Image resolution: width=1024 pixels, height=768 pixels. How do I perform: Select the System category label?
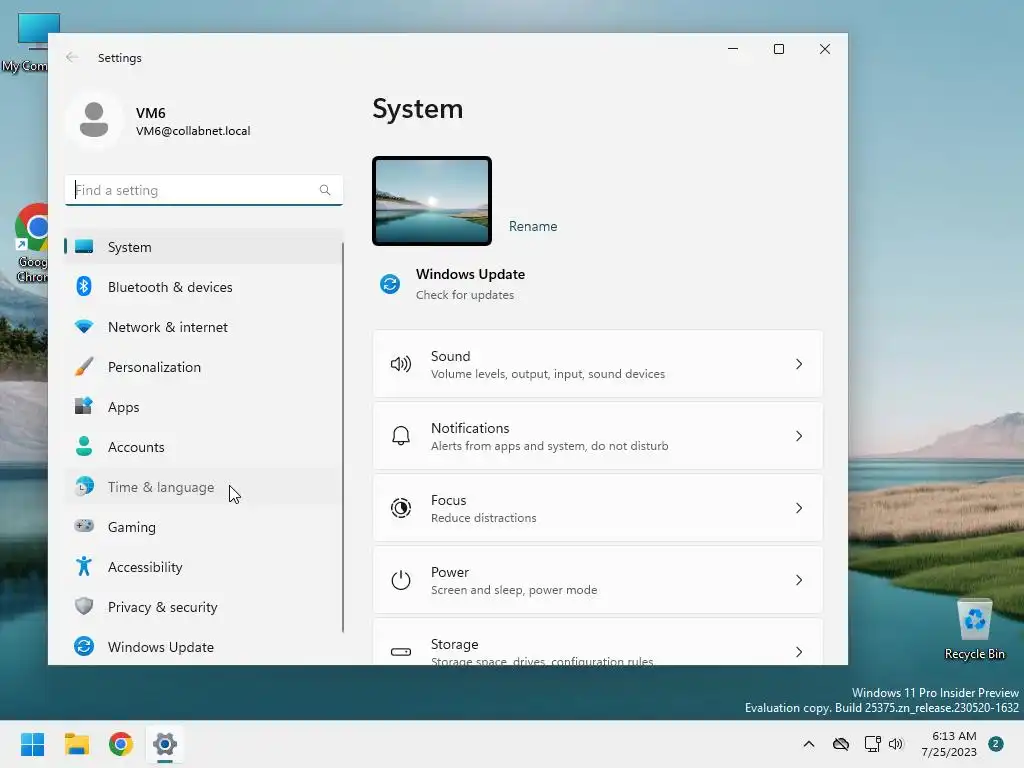pos(129,247)
